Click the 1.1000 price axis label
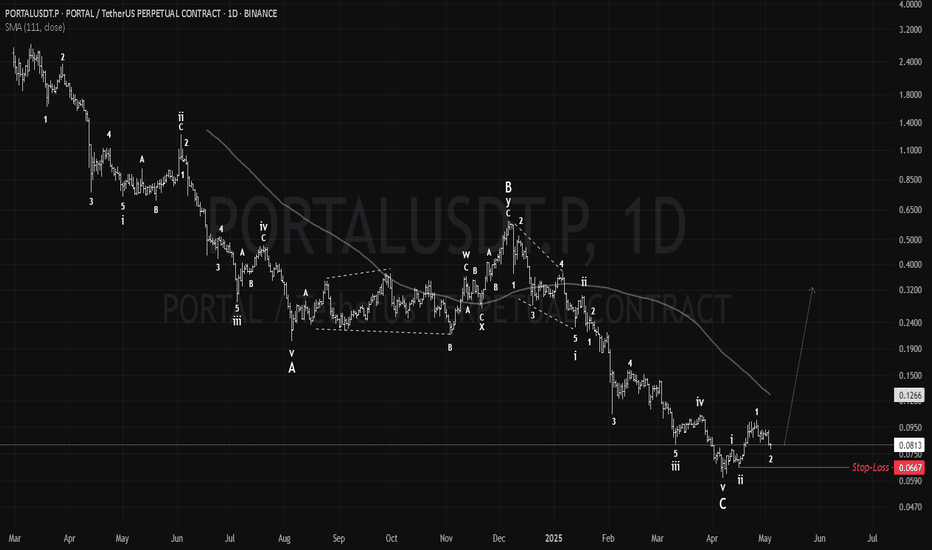The height and width of the screenshot is (550, 932). [x=910, y=150]
